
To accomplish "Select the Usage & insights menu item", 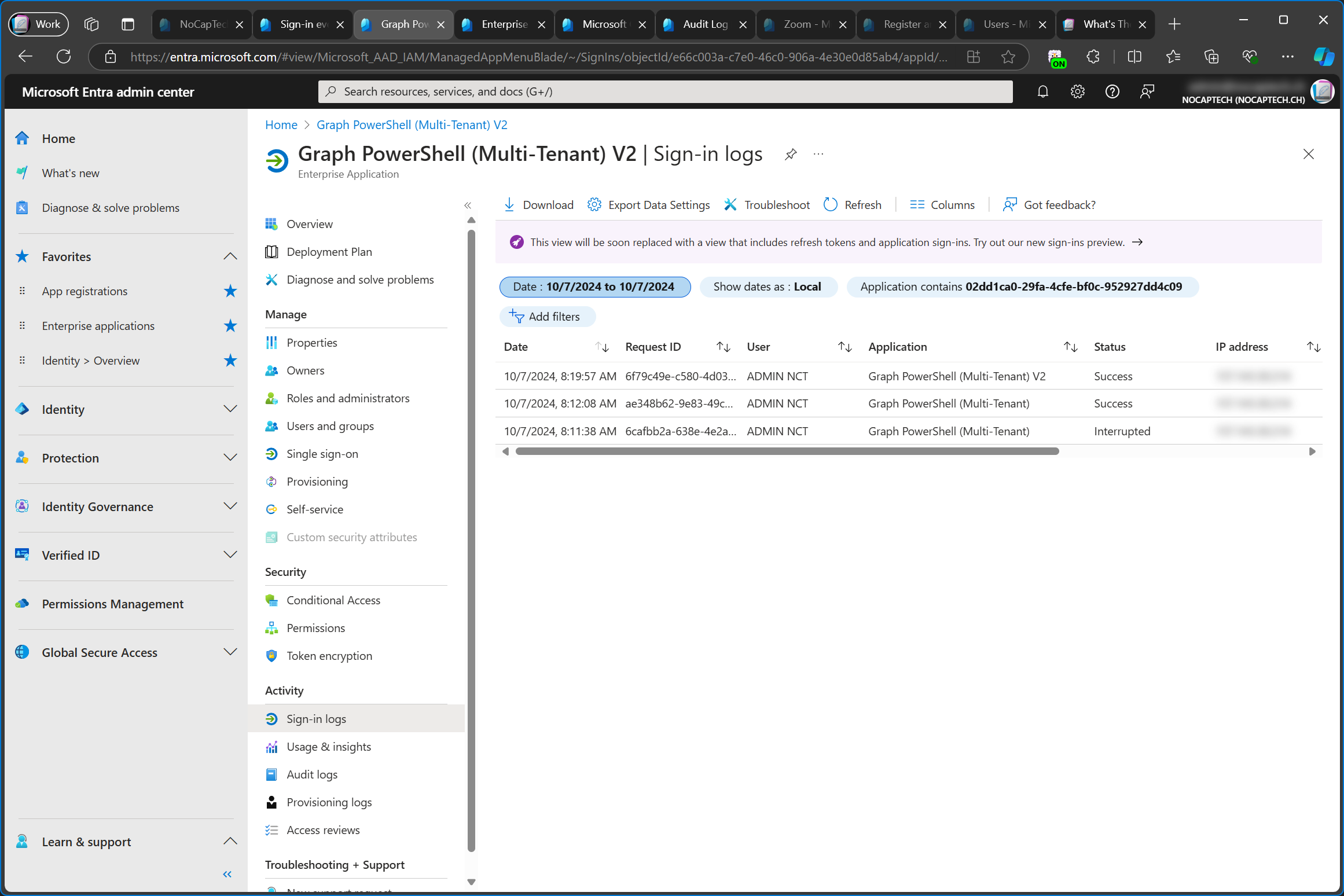I will coord(328,746).
